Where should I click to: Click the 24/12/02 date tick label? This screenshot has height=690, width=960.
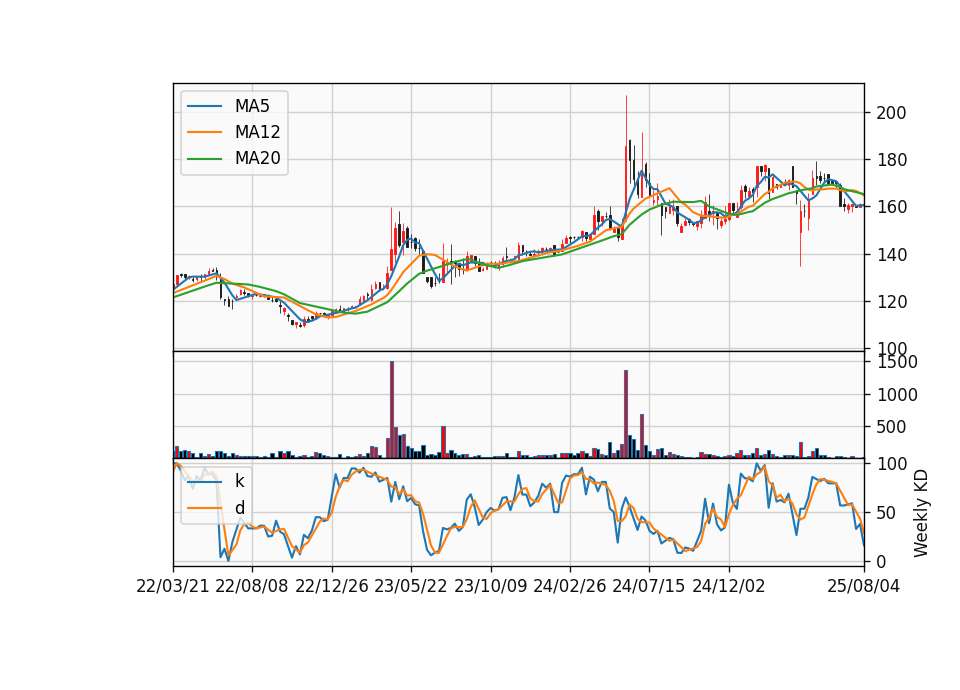click(x=729, y=587)
